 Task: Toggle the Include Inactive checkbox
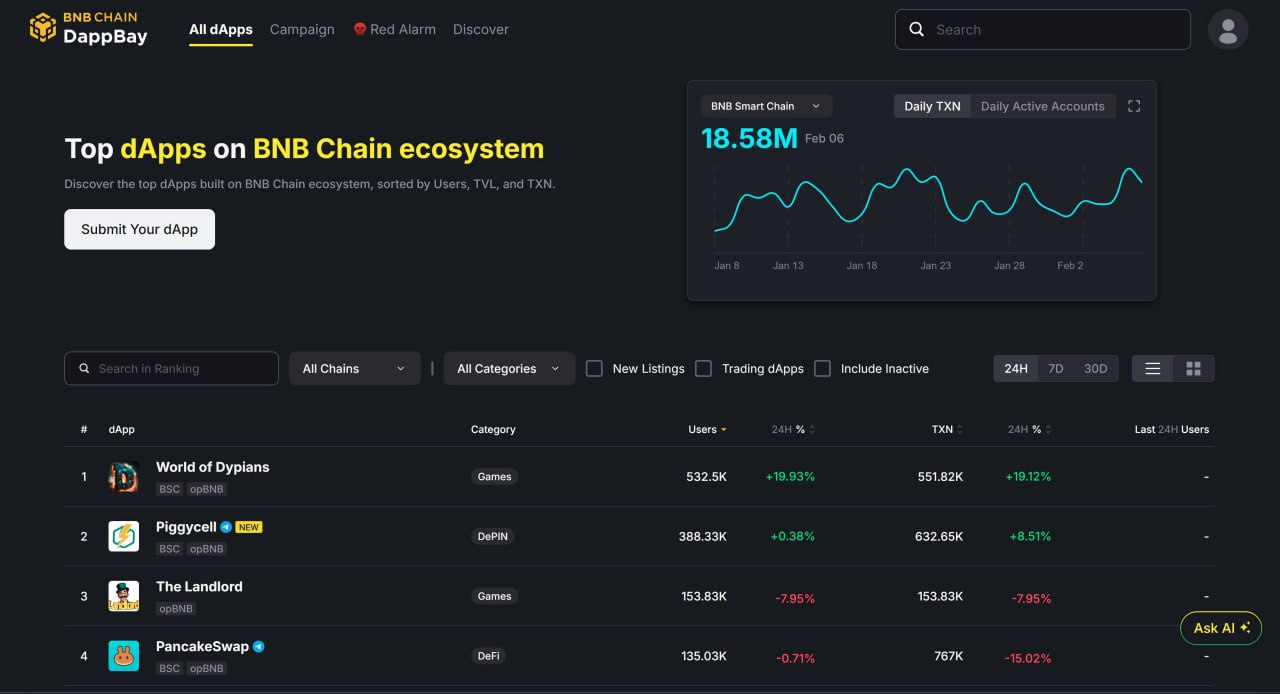coord(823,369)
